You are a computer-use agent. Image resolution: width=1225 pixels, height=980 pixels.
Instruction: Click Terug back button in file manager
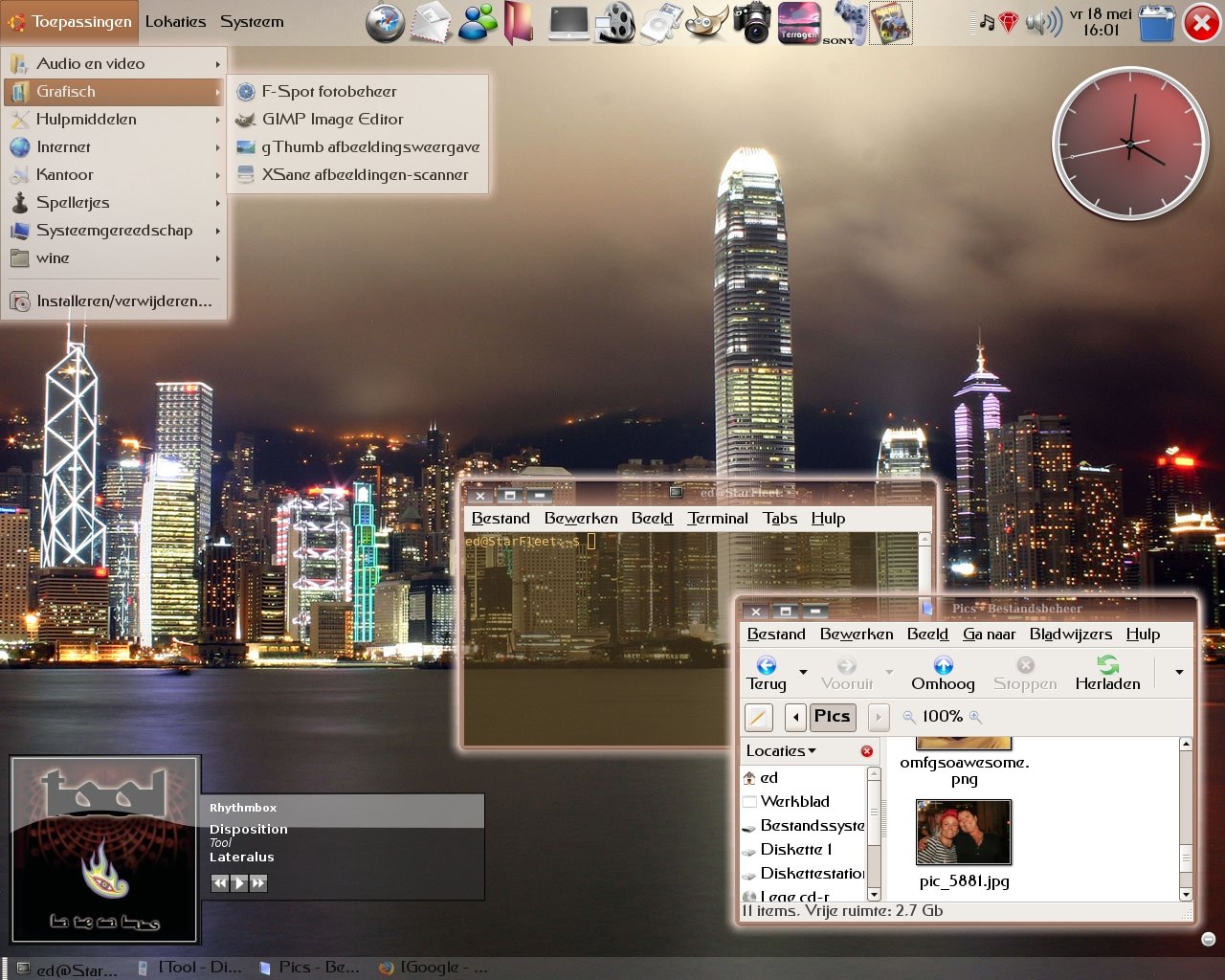coord(767,674)
